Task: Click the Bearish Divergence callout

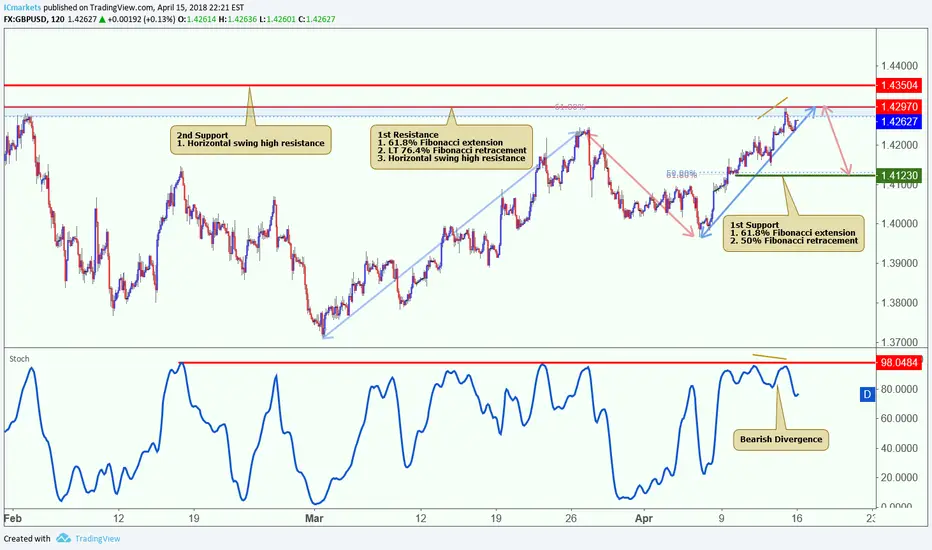Action: (781, 439)
